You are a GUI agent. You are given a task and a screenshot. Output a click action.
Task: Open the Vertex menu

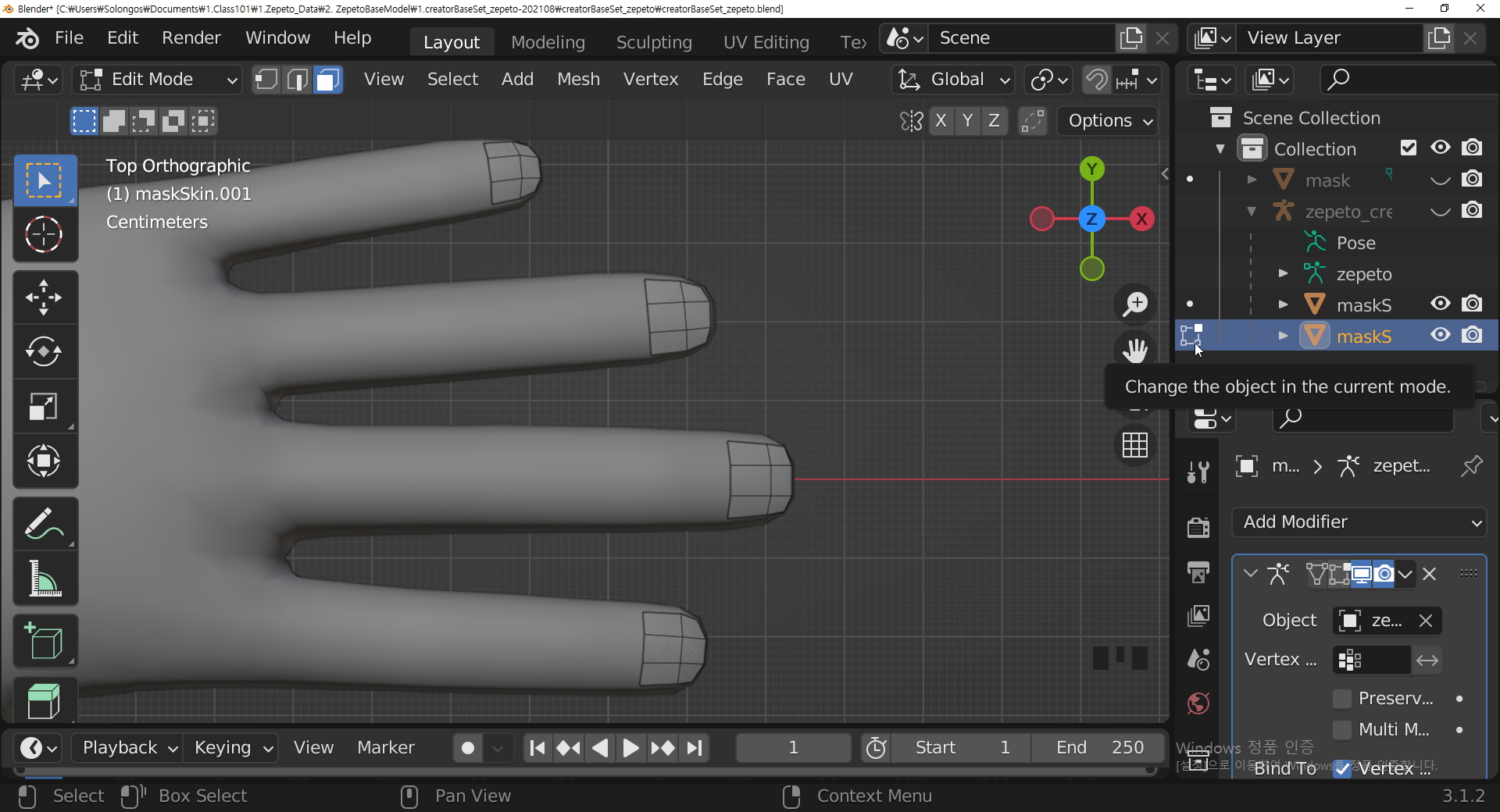(651, 79)
